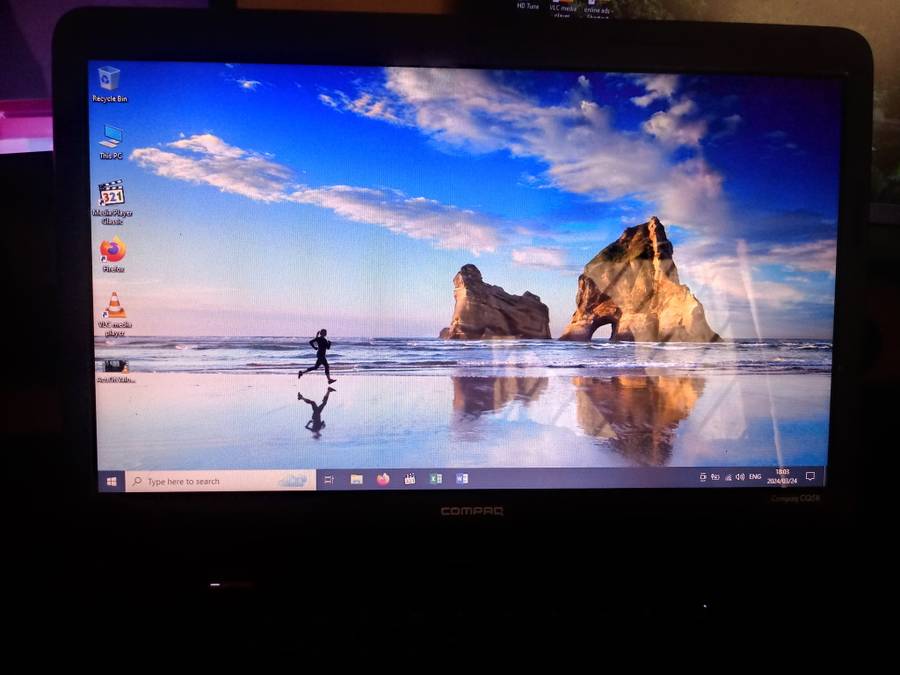Open the speaker volume control

(740, 477)
